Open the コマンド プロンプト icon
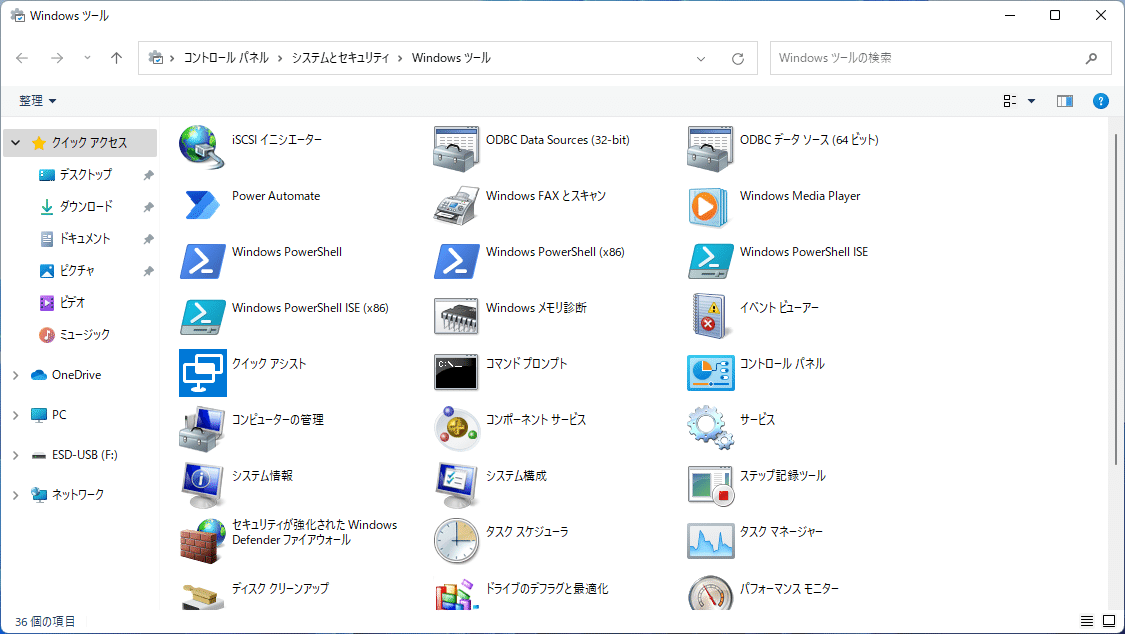 (x=456, y=372)
